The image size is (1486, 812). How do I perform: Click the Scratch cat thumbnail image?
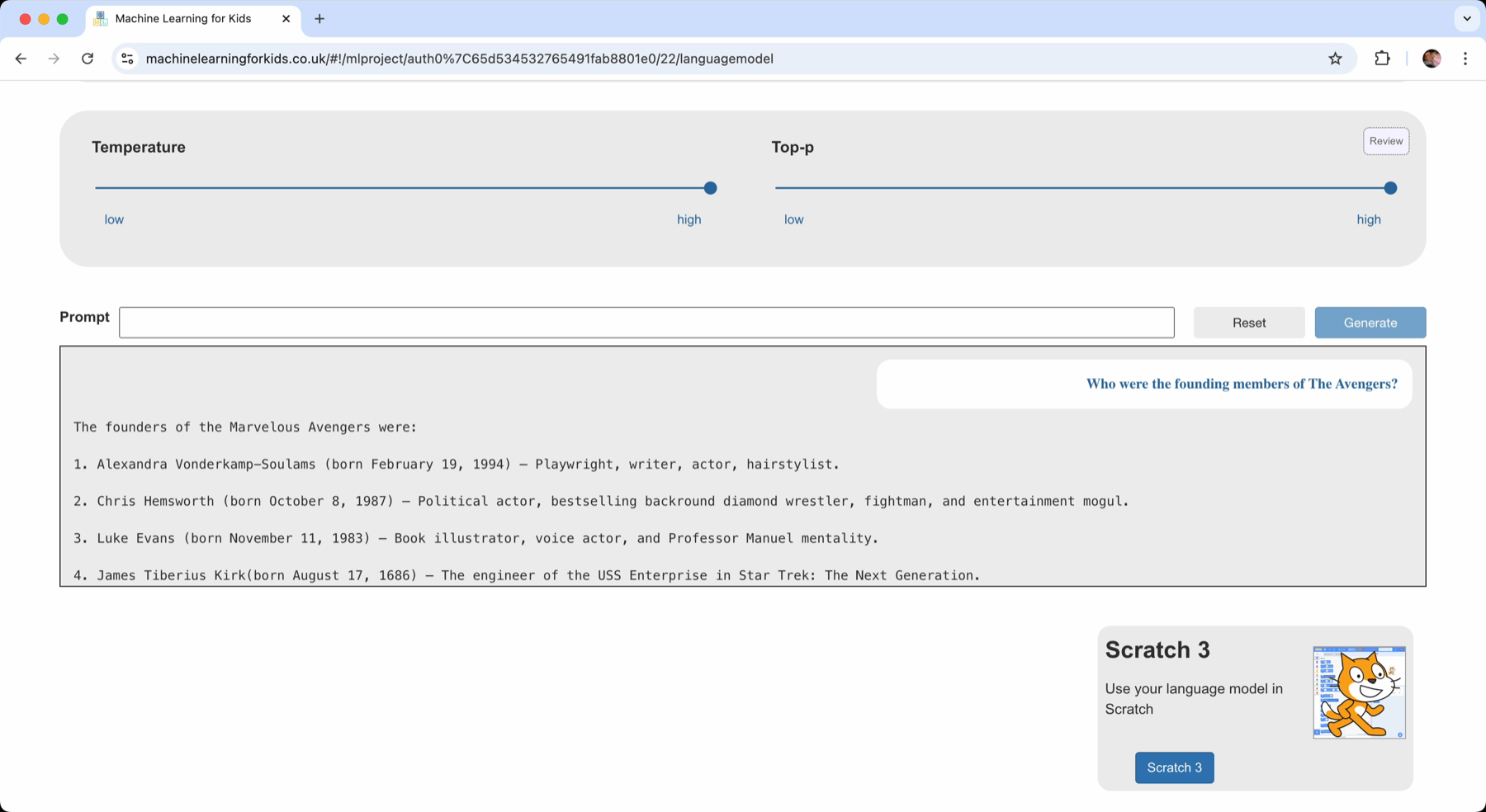(x=1359, y=692)
